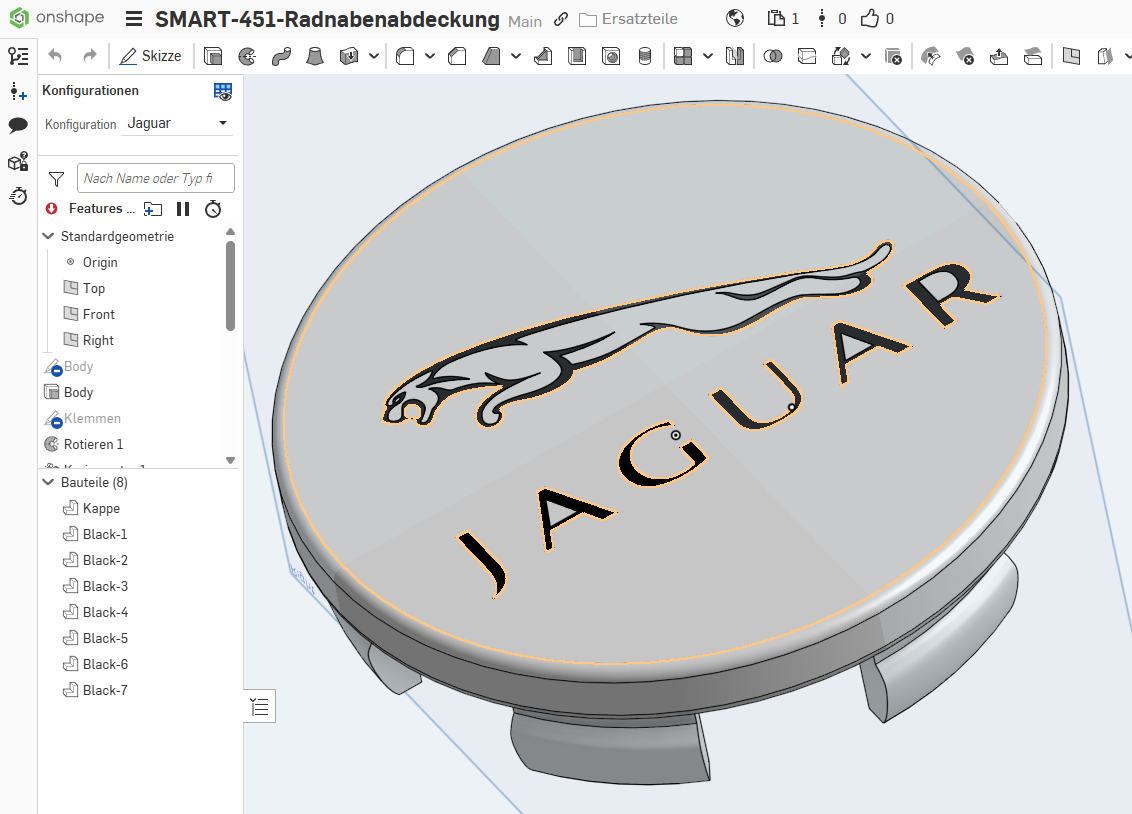Select the Boolean tool
The height and width of the screenshot is (814, 1132).
[772, 56]
